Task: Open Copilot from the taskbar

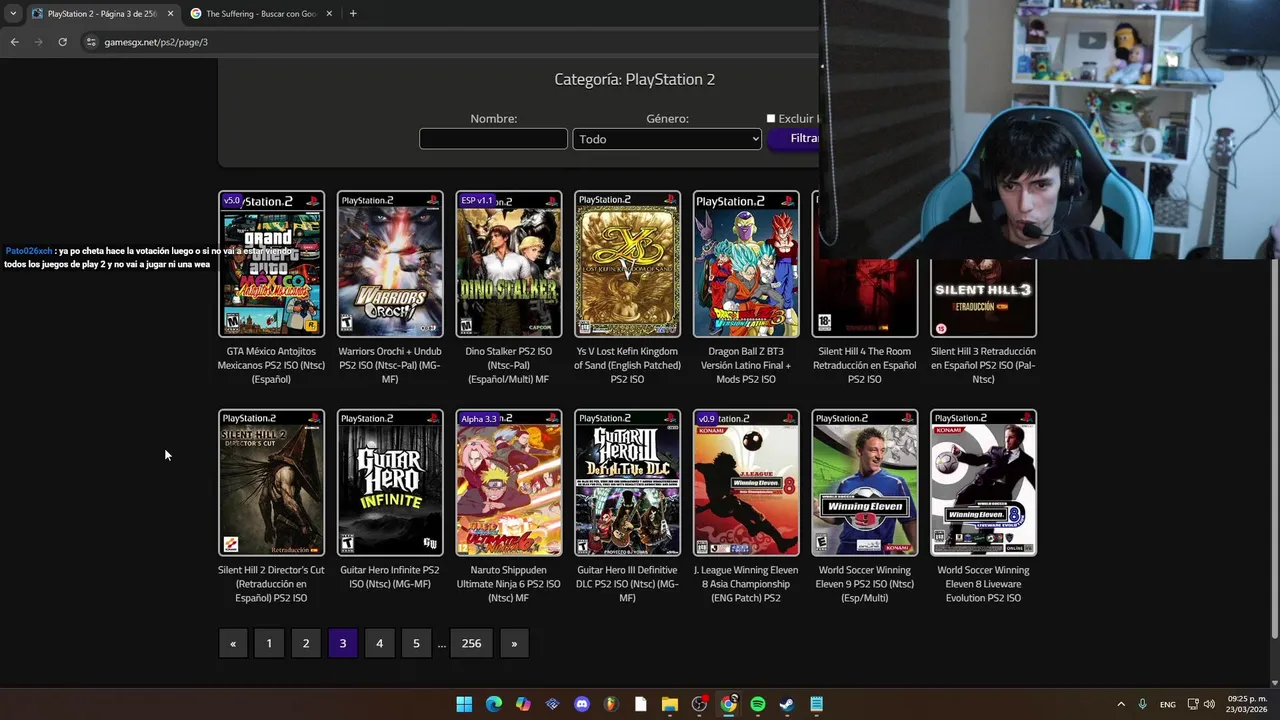Action: [523, 704]
